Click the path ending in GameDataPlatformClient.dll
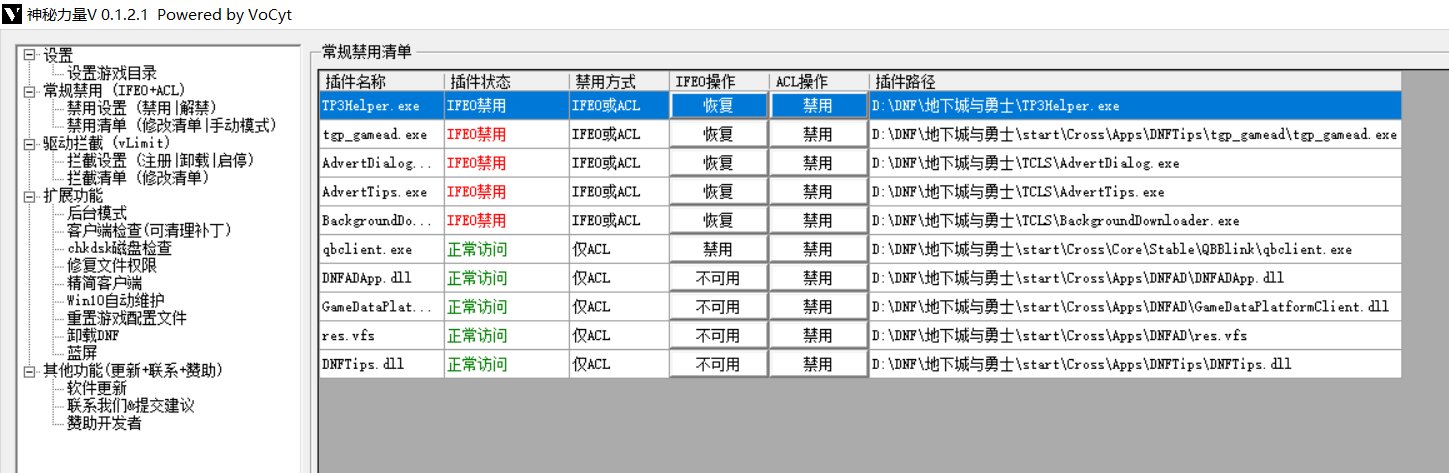Screen dimensions: 1449x473 [x=1135, y=306]
